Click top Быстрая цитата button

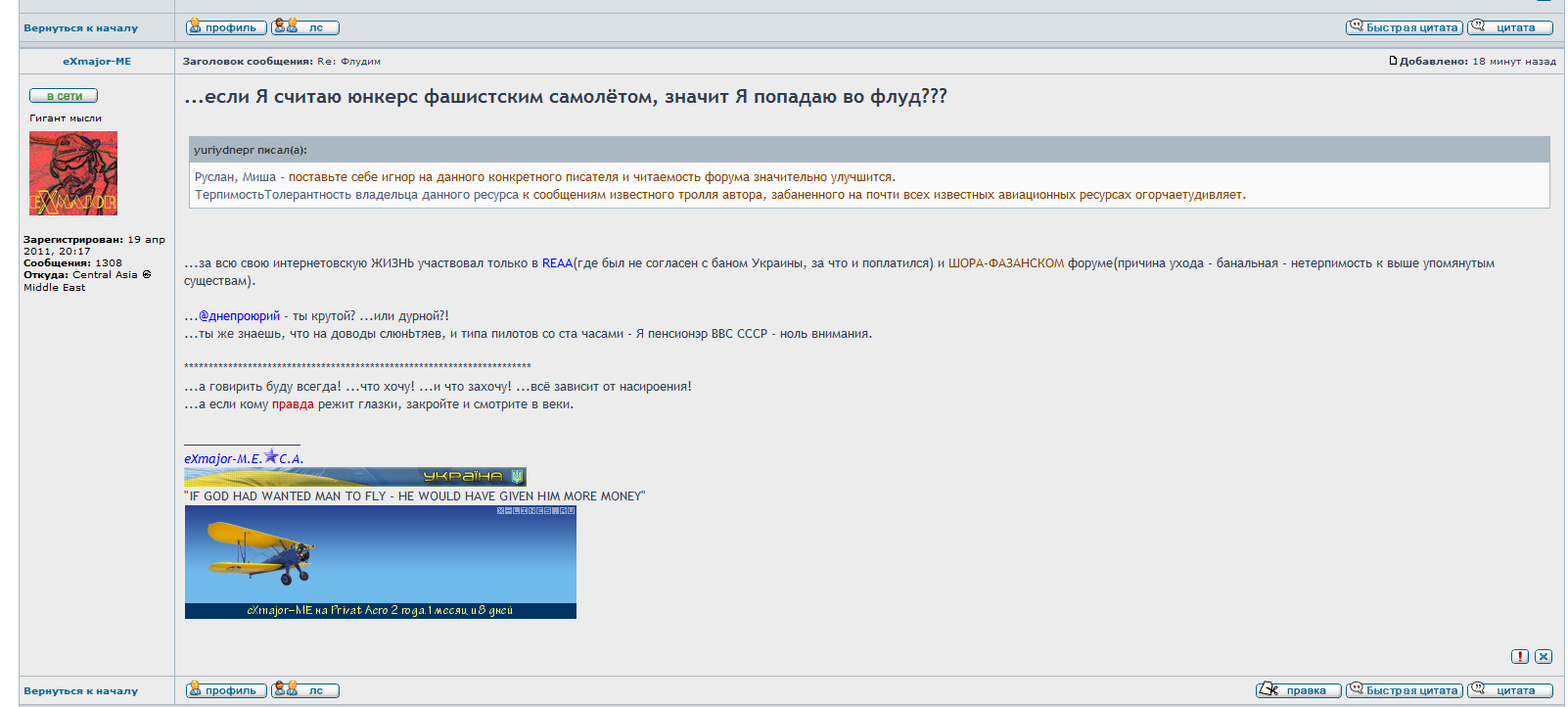(x=1404, y=27)
